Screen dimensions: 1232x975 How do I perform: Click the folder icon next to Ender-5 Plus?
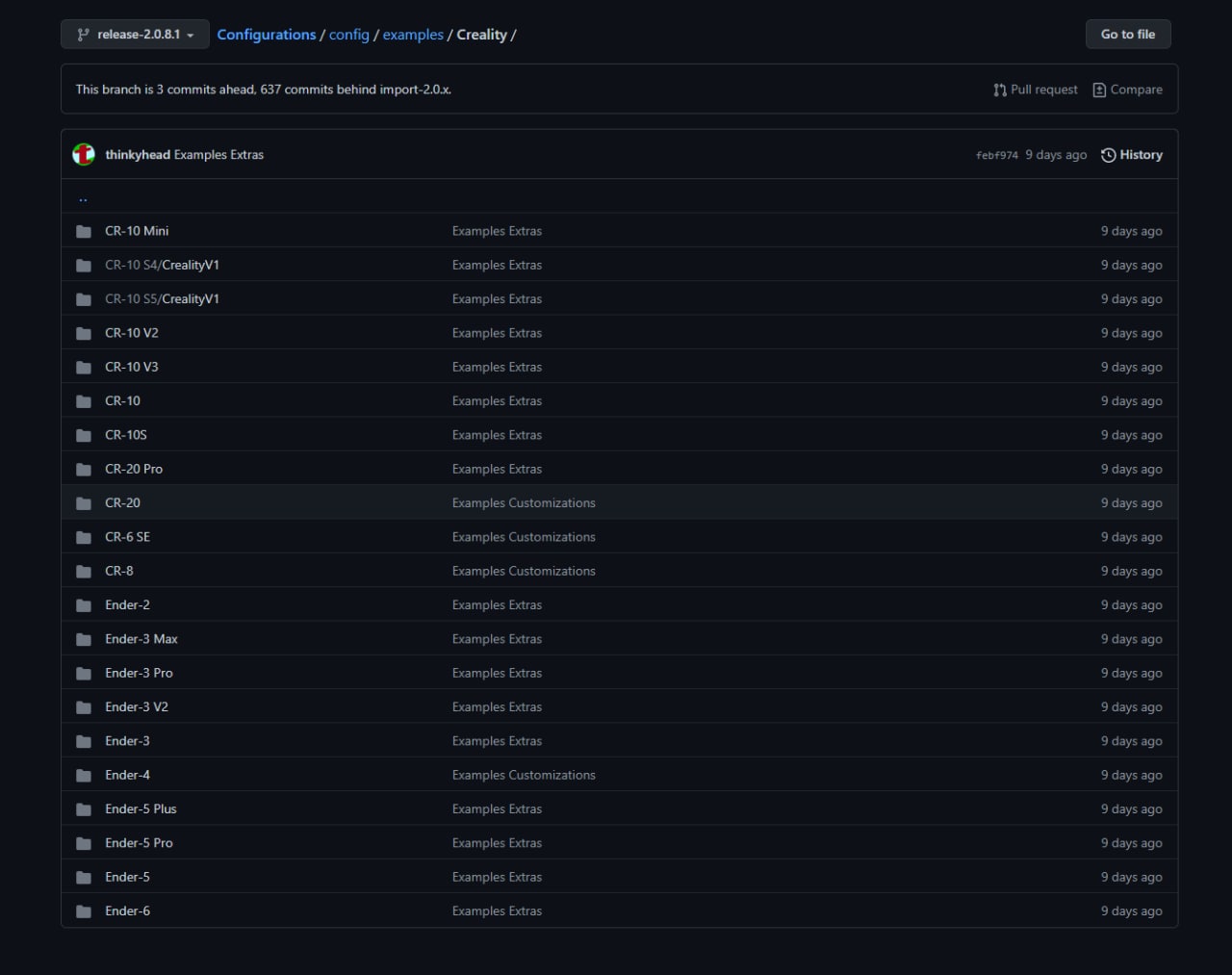84,809
